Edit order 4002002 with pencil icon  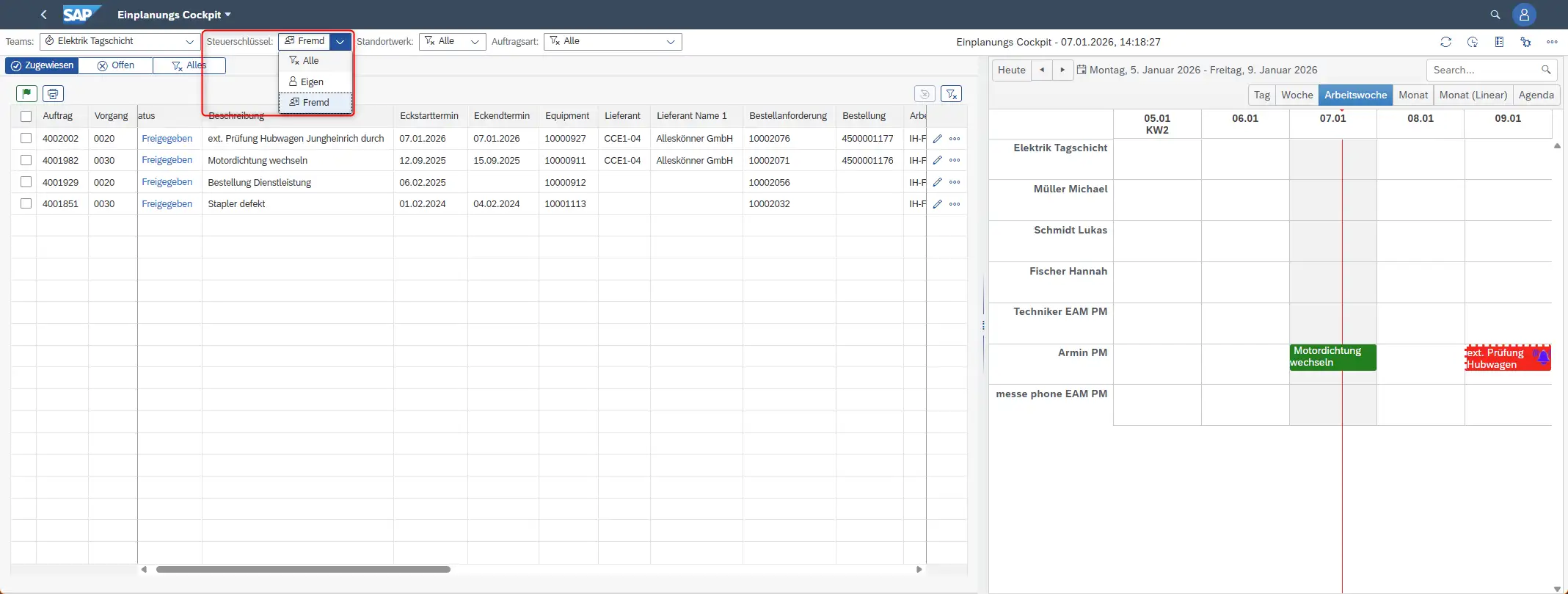pyautogui.click(x=937, y=139)
